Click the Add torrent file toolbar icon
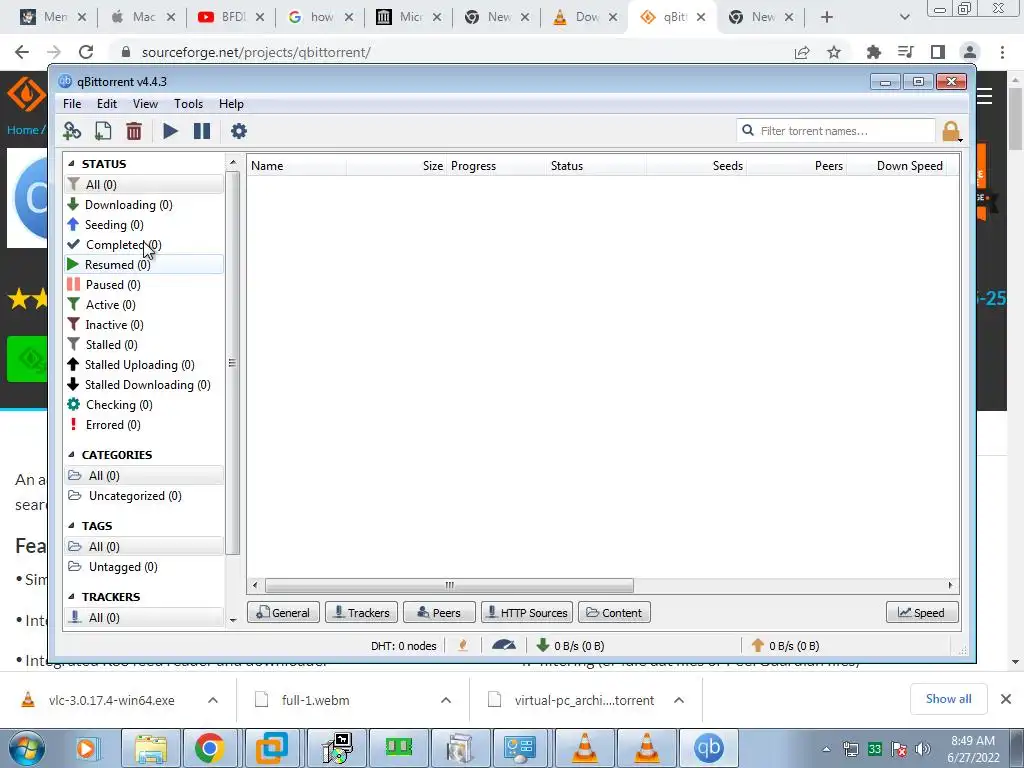Viewport: 1024px width, 768px height. pyautogui.click(x=103, y=131)
